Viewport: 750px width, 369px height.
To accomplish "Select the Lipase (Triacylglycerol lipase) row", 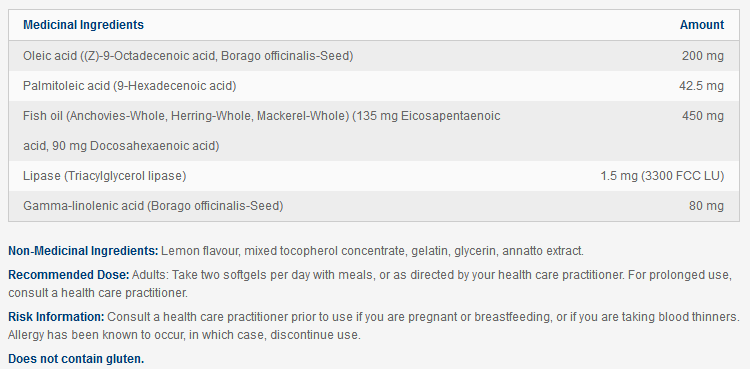I will tap(374, 176).
